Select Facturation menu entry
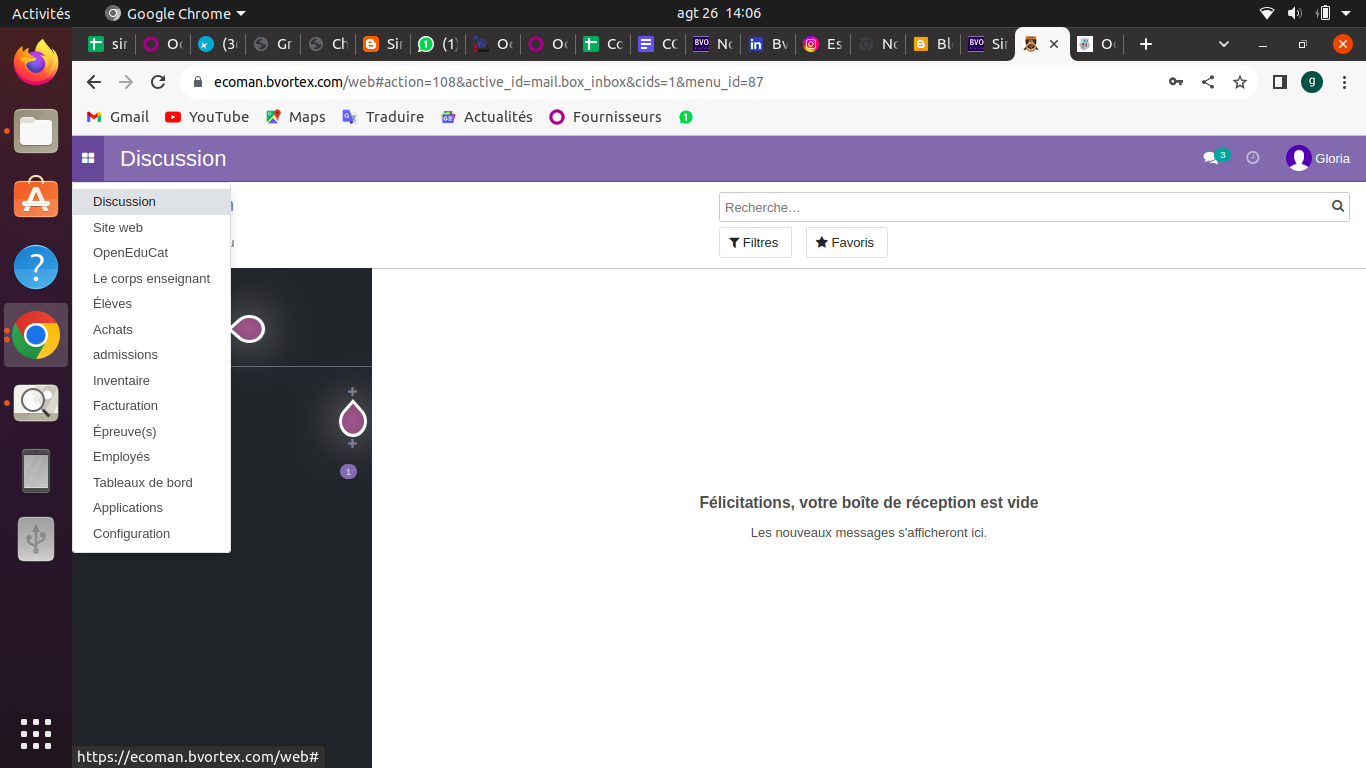This screenshot has width=1366, height=768. click(x=125, y=405)
